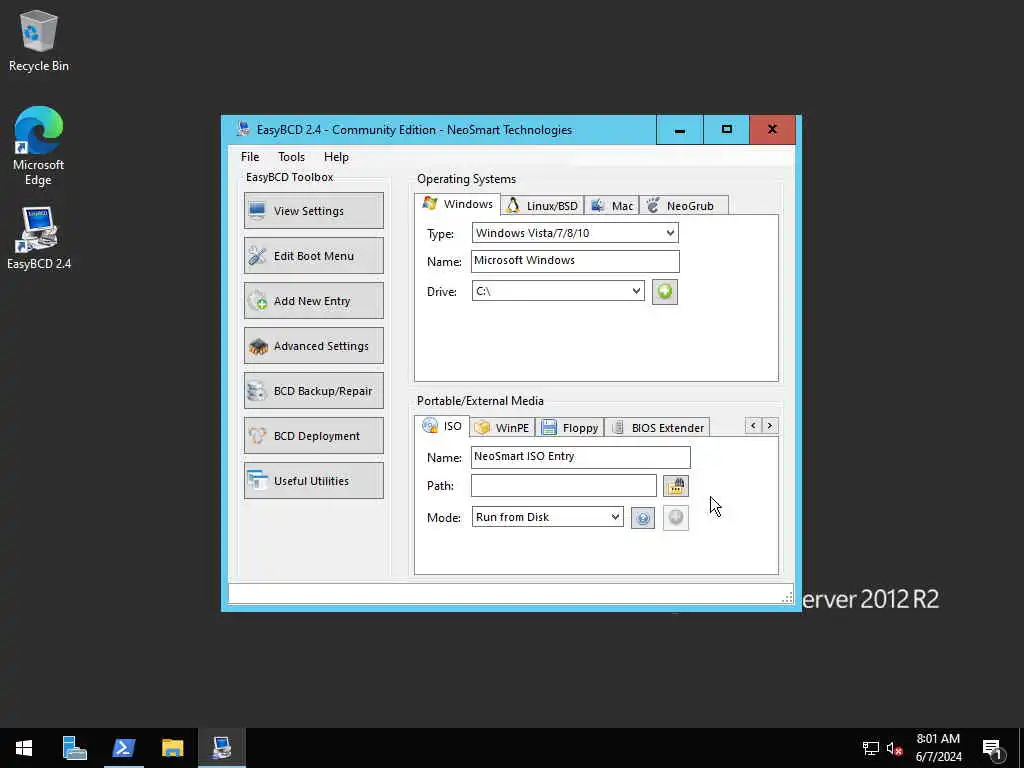
Task: Open the Windows Start button
Action: [24, 748]
